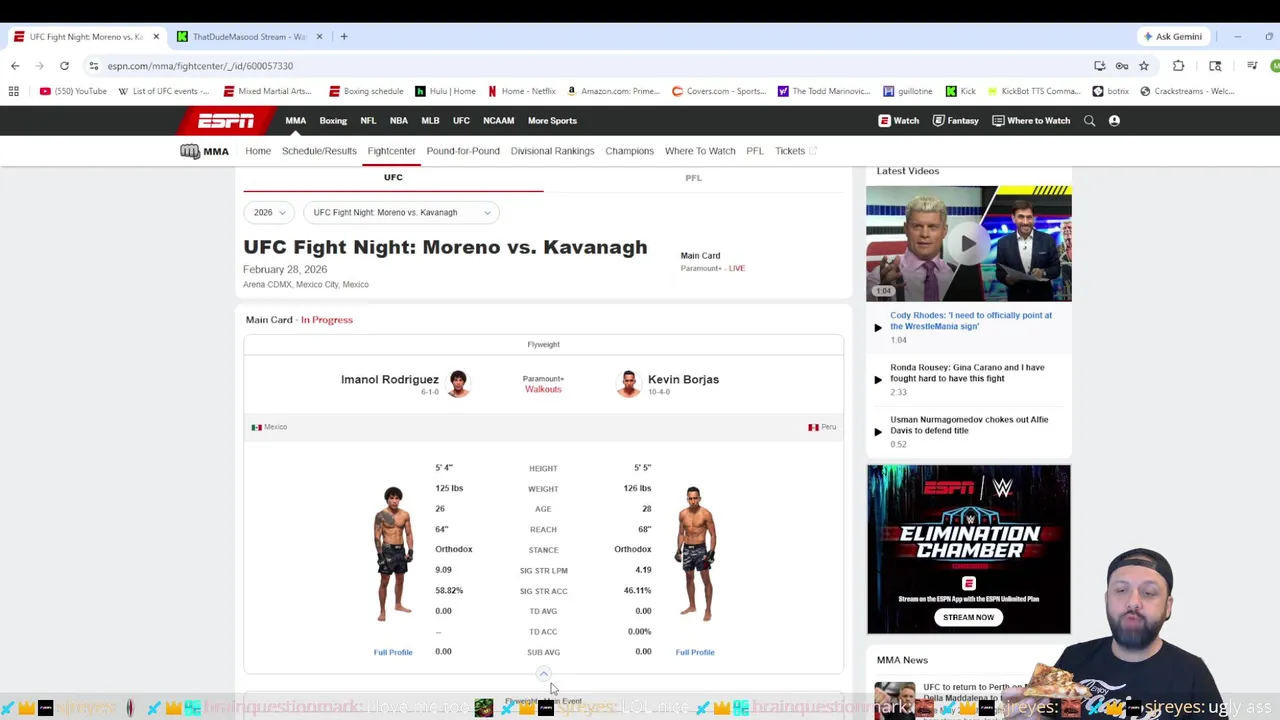The width and height of the screenshot is (1280, 720).
Task: Select NBA in ESPN top navigation
Action: coord(399,121)
